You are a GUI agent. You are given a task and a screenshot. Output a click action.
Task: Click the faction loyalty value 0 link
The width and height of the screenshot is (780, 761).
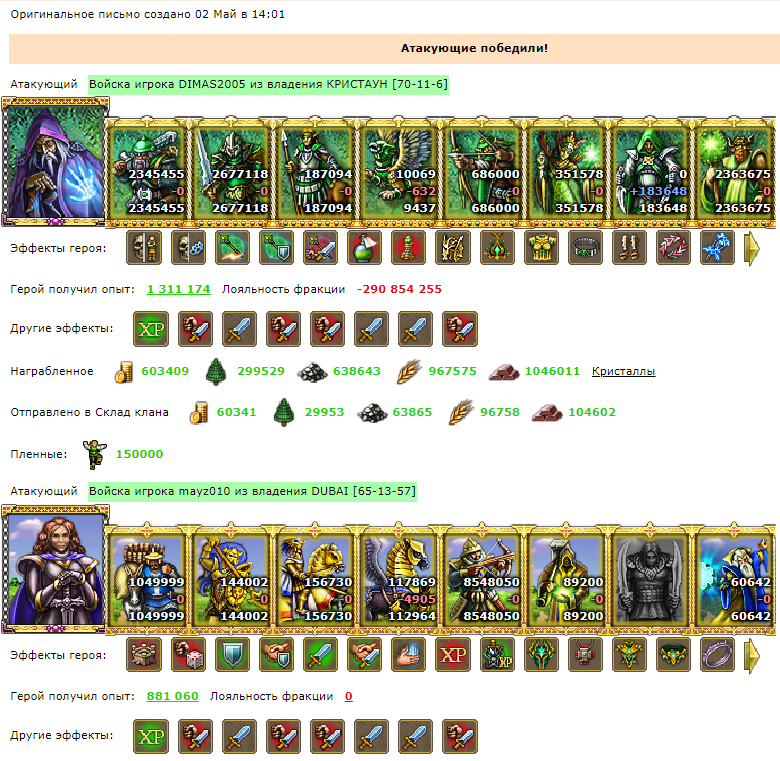349,696
